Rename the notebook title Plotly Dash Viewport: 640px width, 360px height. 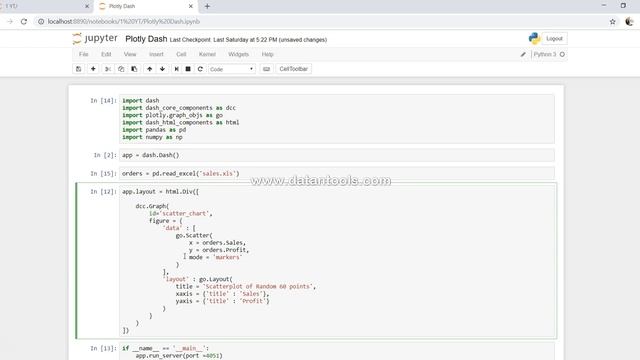pyautogui.click(x=146, y=39)
